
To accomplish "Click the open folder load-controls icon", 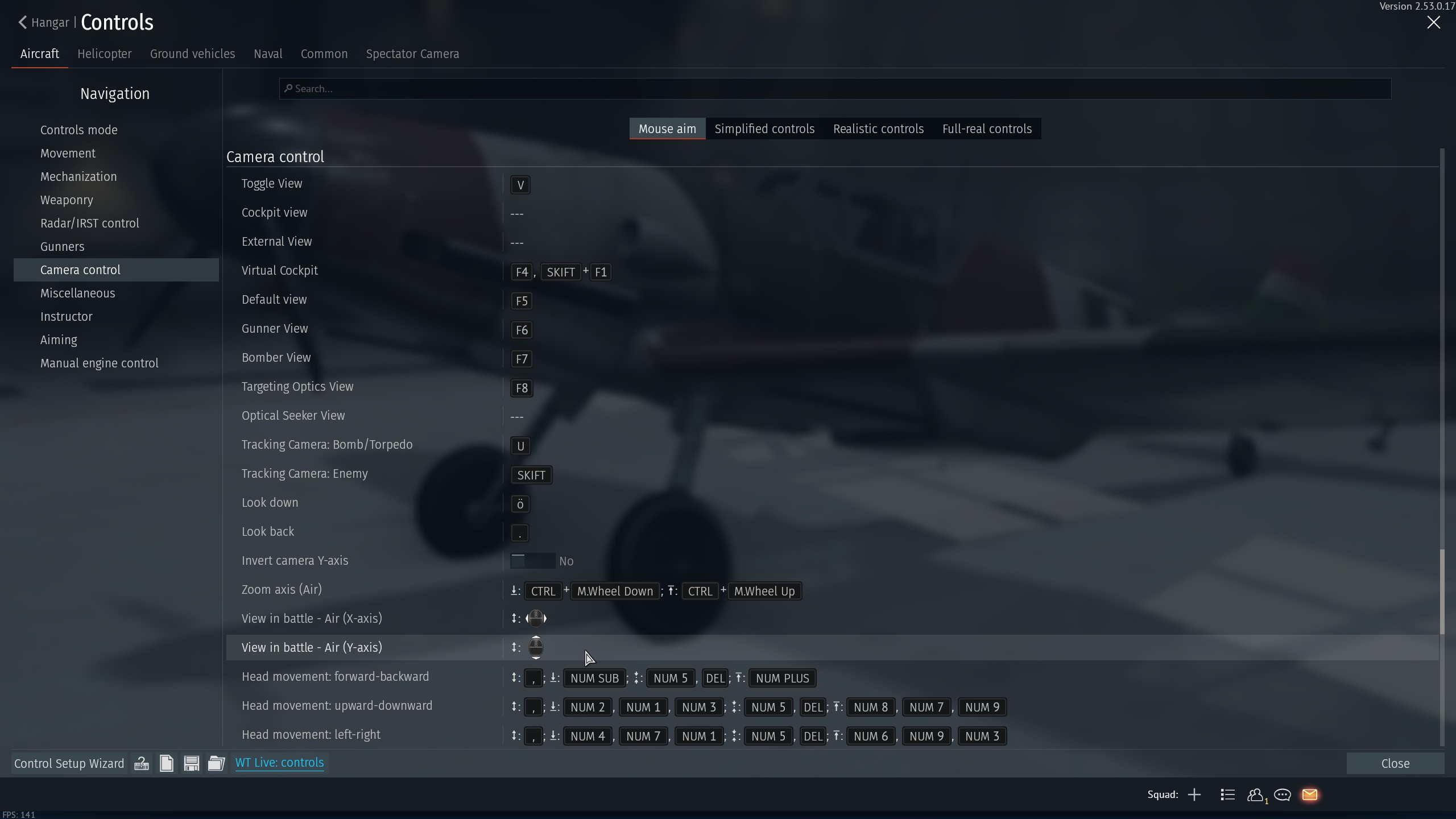I will [216, 763].
